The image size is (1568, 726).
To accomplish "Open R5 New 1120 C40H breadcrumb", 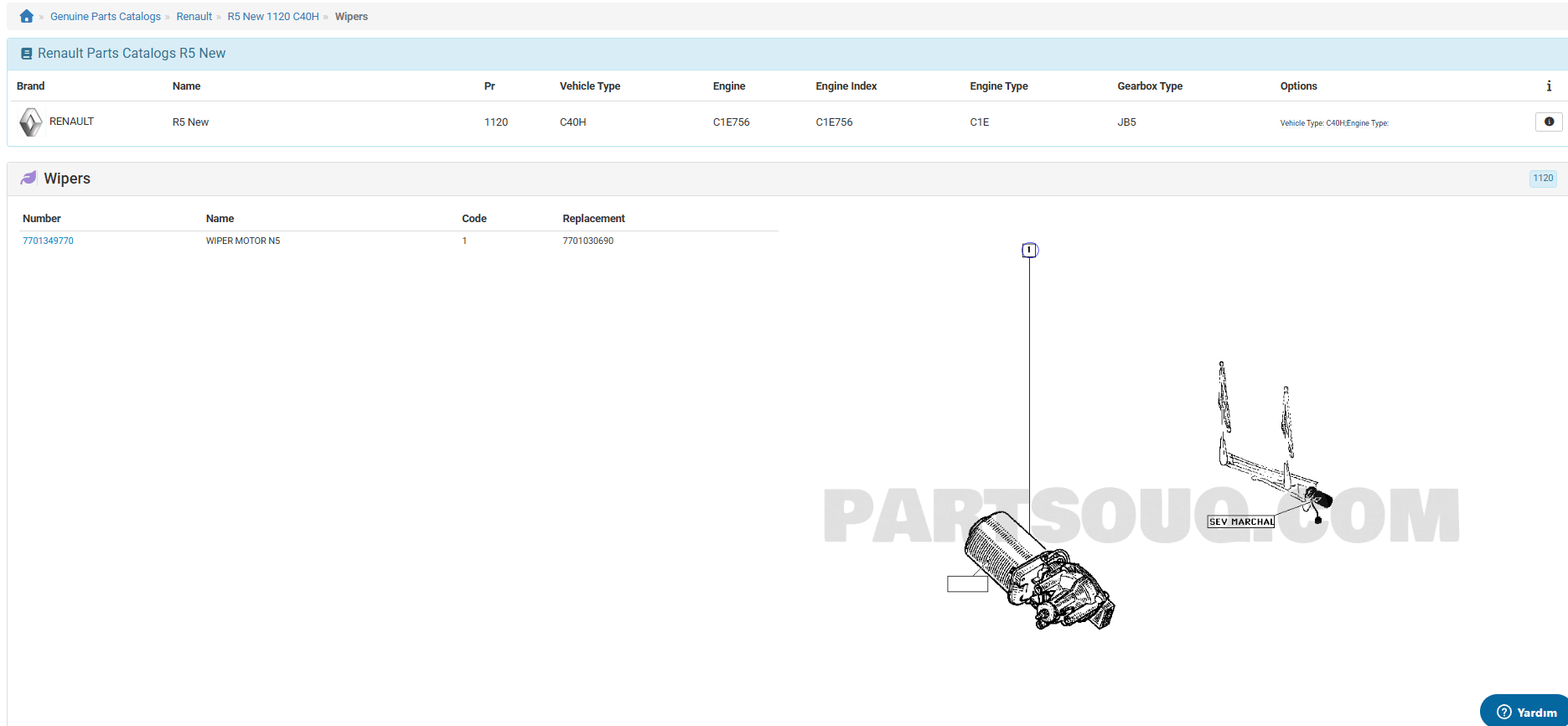I will 273,17.
